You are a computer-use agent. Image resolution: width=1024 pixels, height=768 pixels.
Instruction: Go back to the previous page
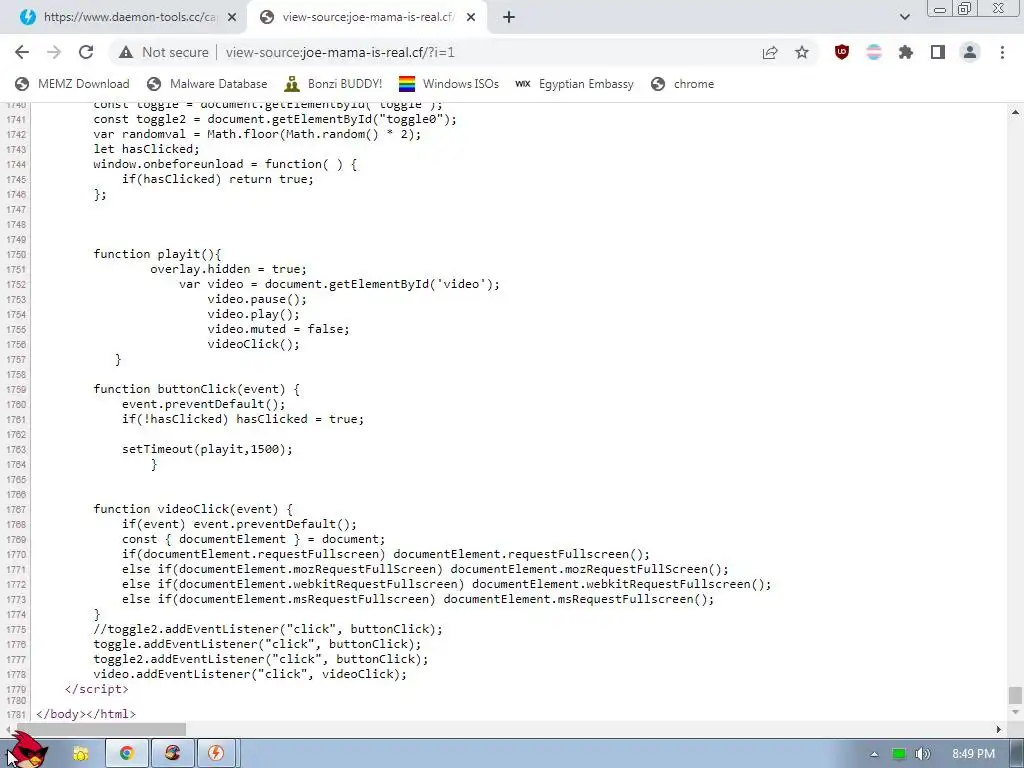pos(22,52)
